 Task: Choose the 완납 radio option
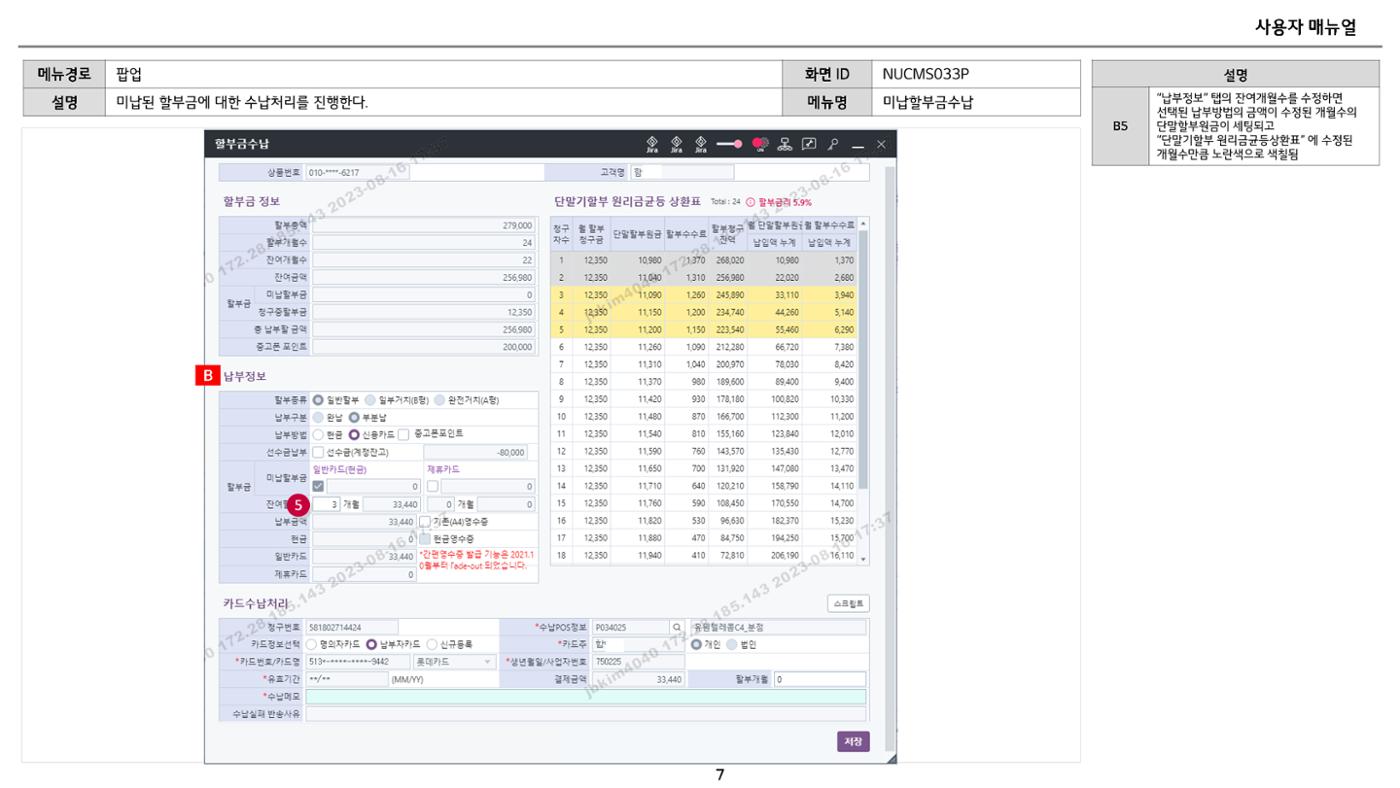pos(318,417)
